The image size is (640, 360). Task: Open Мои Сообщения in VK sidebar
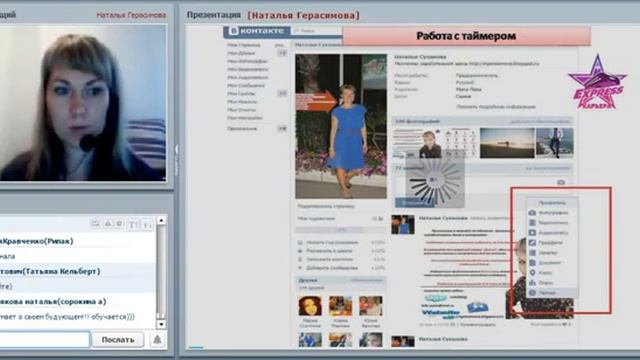pos(246,86)
